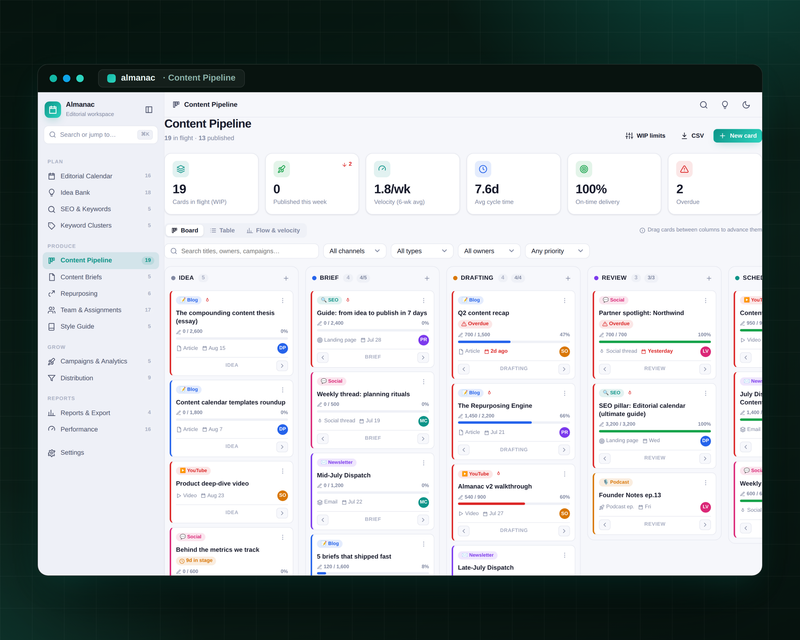The image size is (800, 640).
Task: Click Cards in flight (WIP) stat card
Action: click(212, 184)
